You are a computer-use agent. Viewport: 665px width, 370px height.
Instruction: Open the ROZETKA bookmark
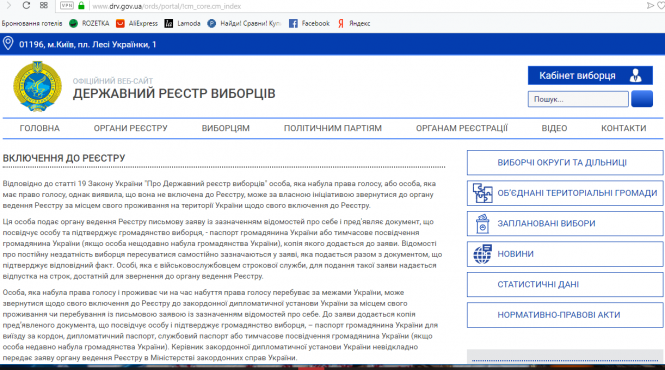pyautogui.click(x=89, y=23)
